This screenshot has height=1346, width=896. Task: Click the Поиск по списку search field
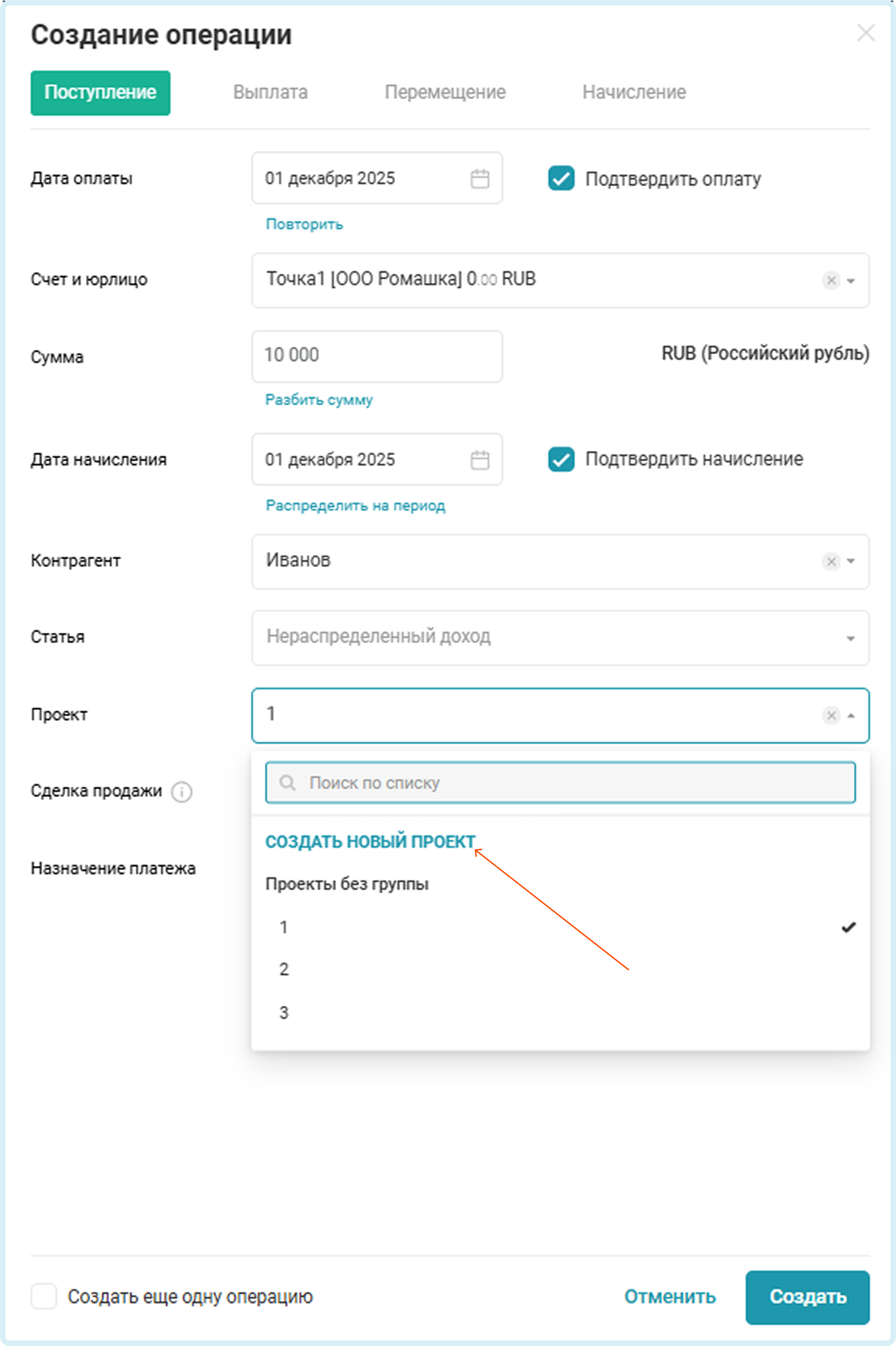click(571, 783)
